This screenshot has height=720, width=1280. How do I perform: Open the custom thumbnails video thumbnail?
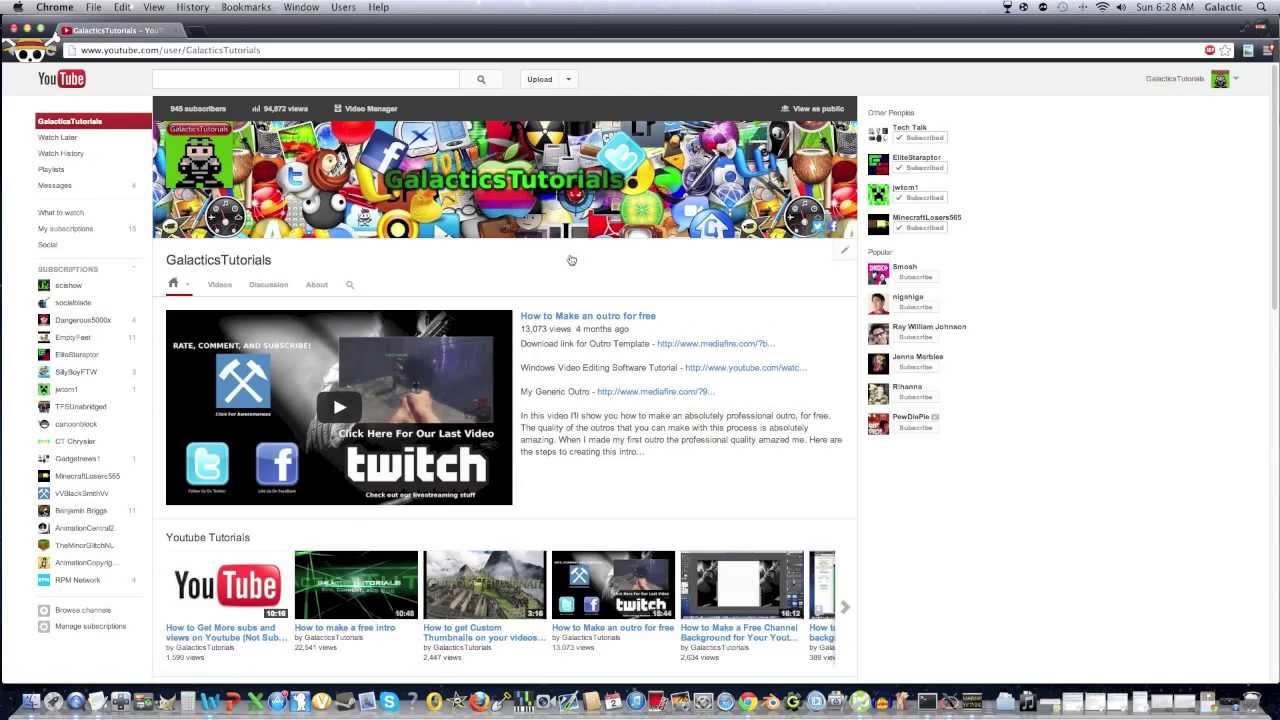485,585
